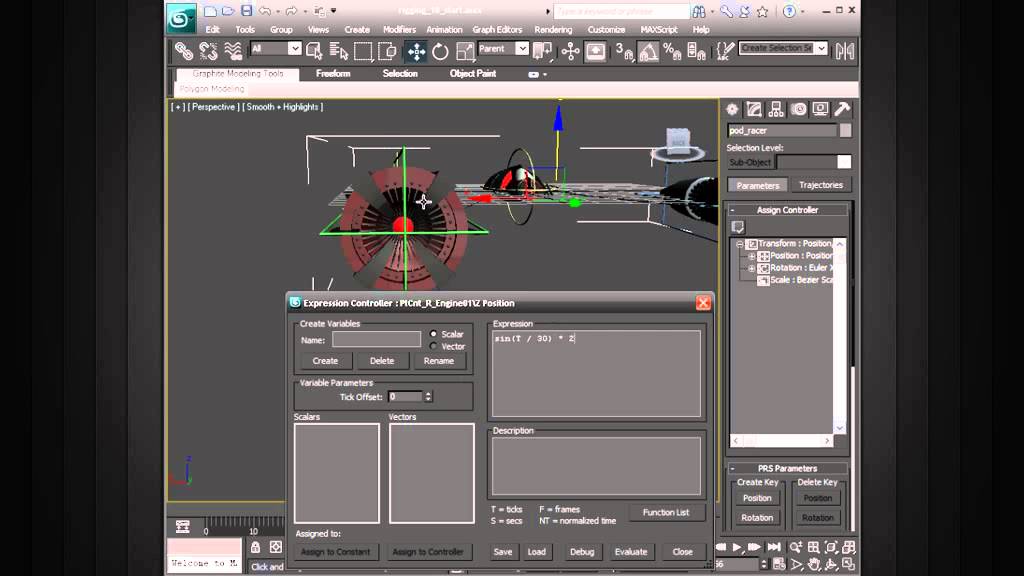The height and width of the screenshot is (576, 1024).
Task: Click the Open File folder icon
Action: point(228,10)
